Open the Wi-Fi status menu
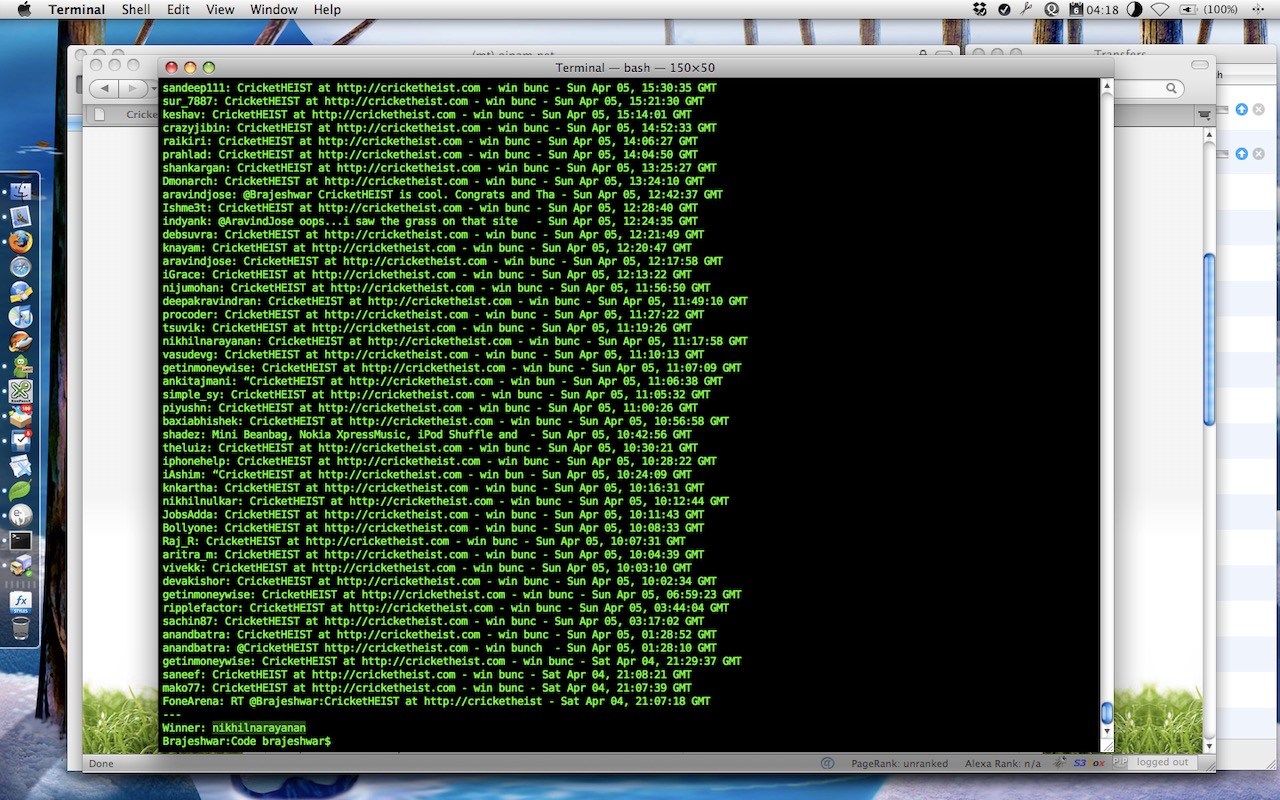The width and height of the screenshot is (1280, 800). pos(1160,9)
